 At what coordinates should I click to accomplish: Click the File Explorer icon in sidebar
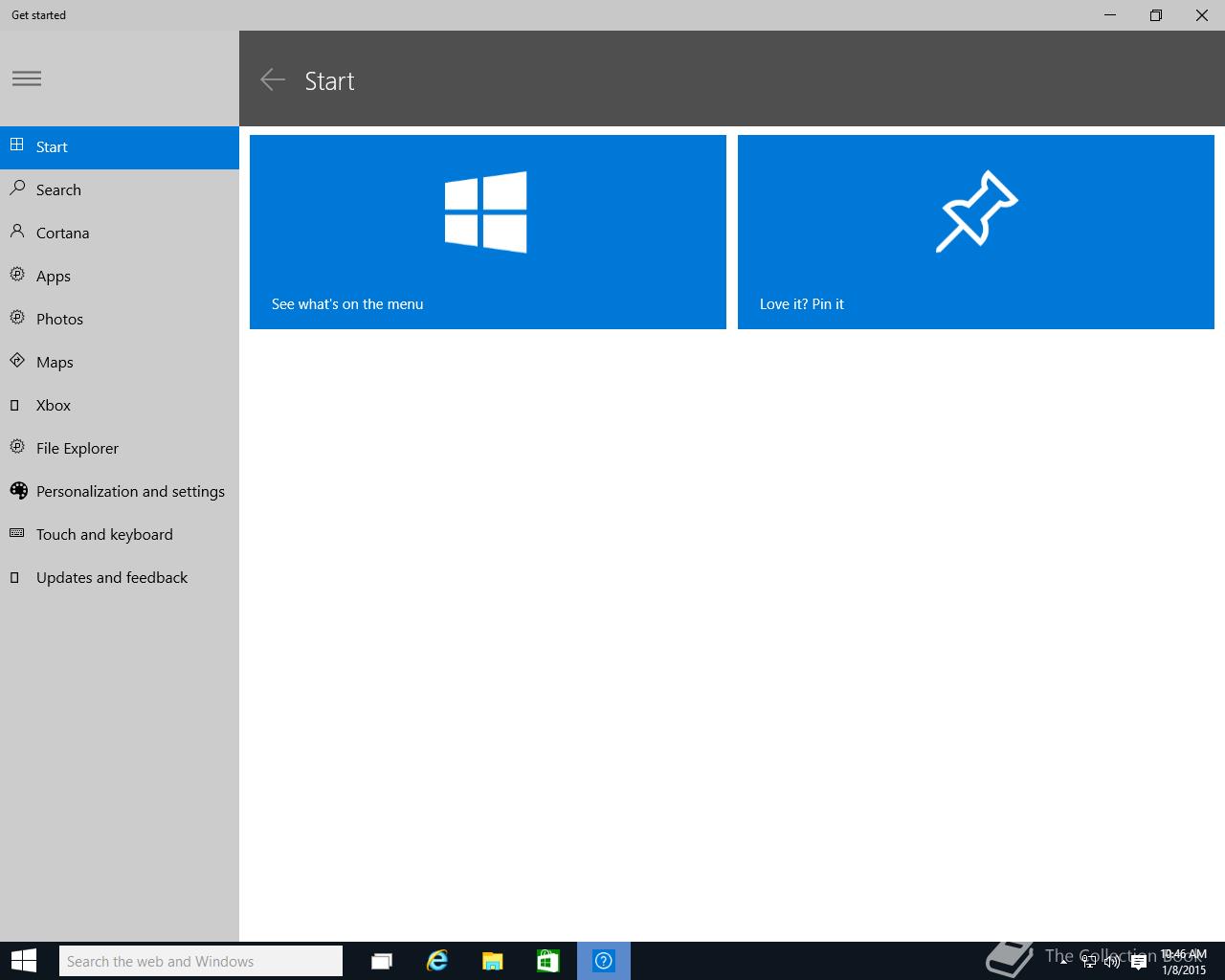pyautogui.click(x=17, y=447)
